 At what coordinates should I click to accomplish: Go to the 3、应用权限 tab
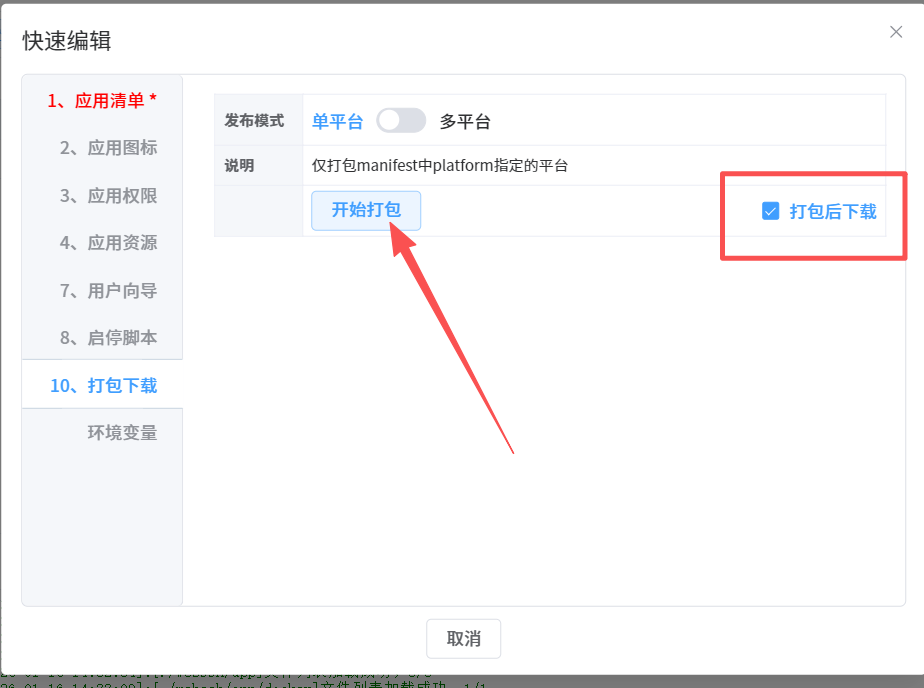click(x=108, y=196)
